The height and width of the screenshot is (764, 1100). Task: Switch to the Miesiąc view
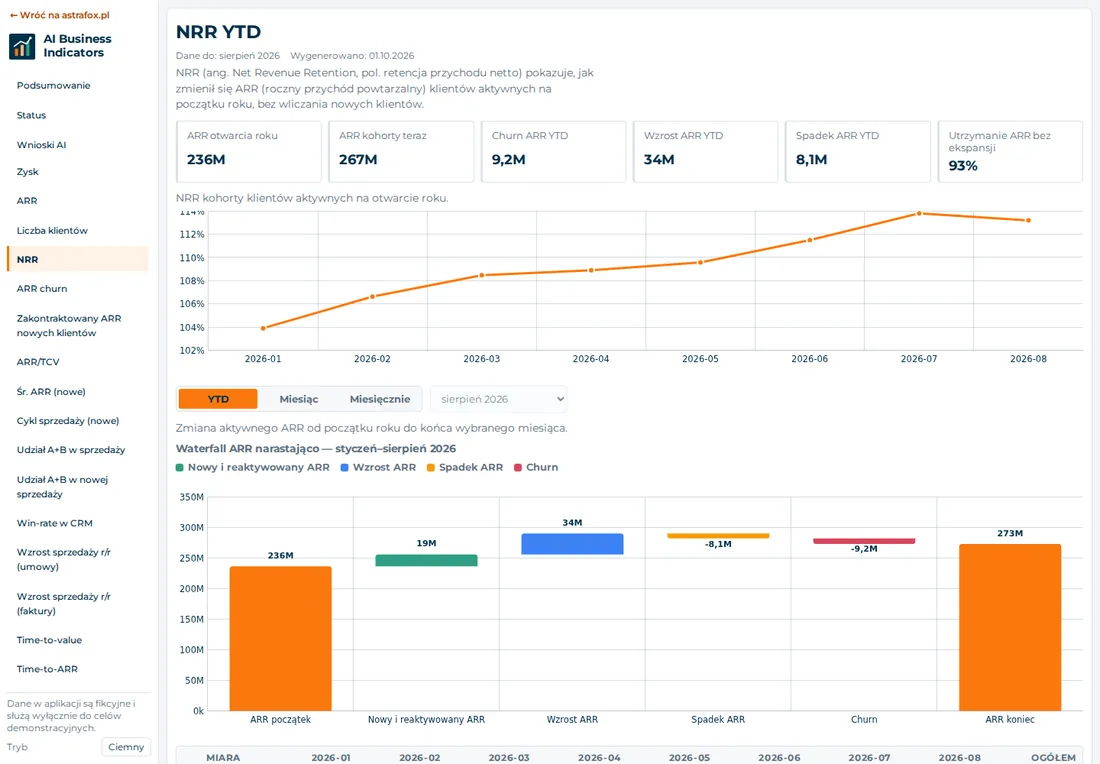tap(299, 399)
